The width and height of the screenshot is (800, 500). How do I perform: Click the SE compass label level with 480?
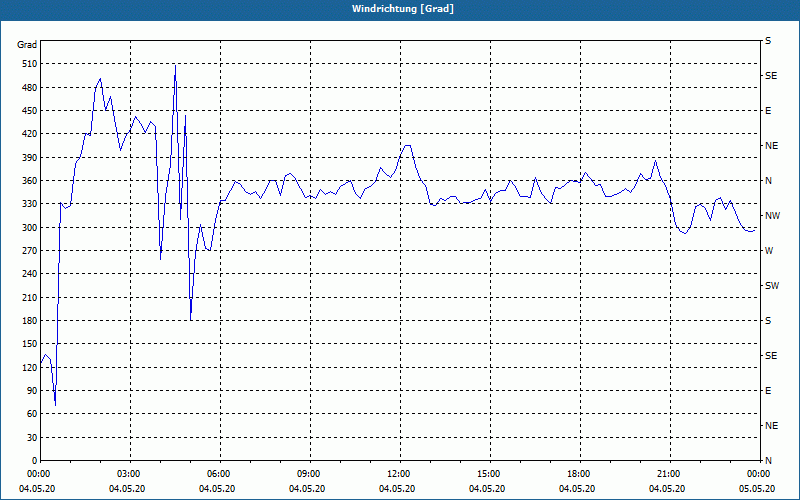tap(771, 76)
